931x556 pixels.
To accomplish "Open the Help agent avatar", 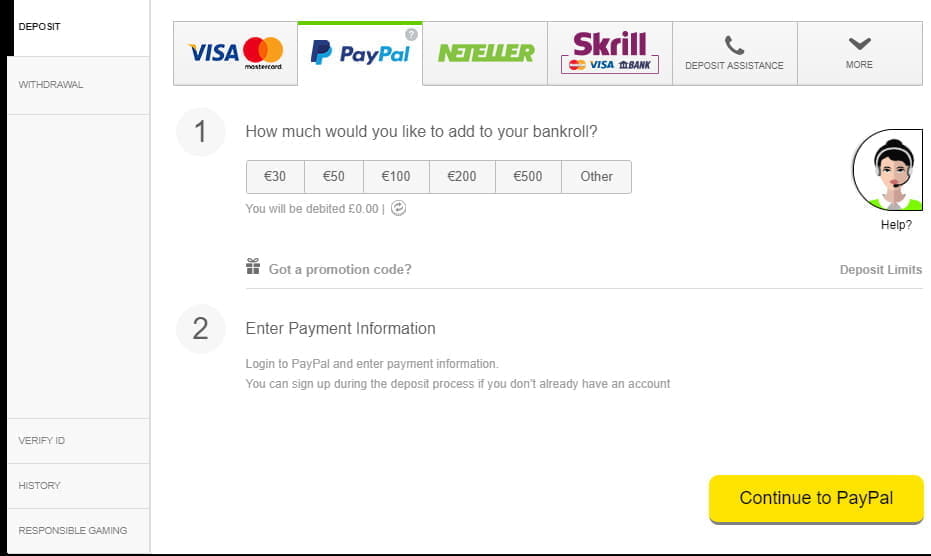I will pyautogui.click(x=888, y=170).
